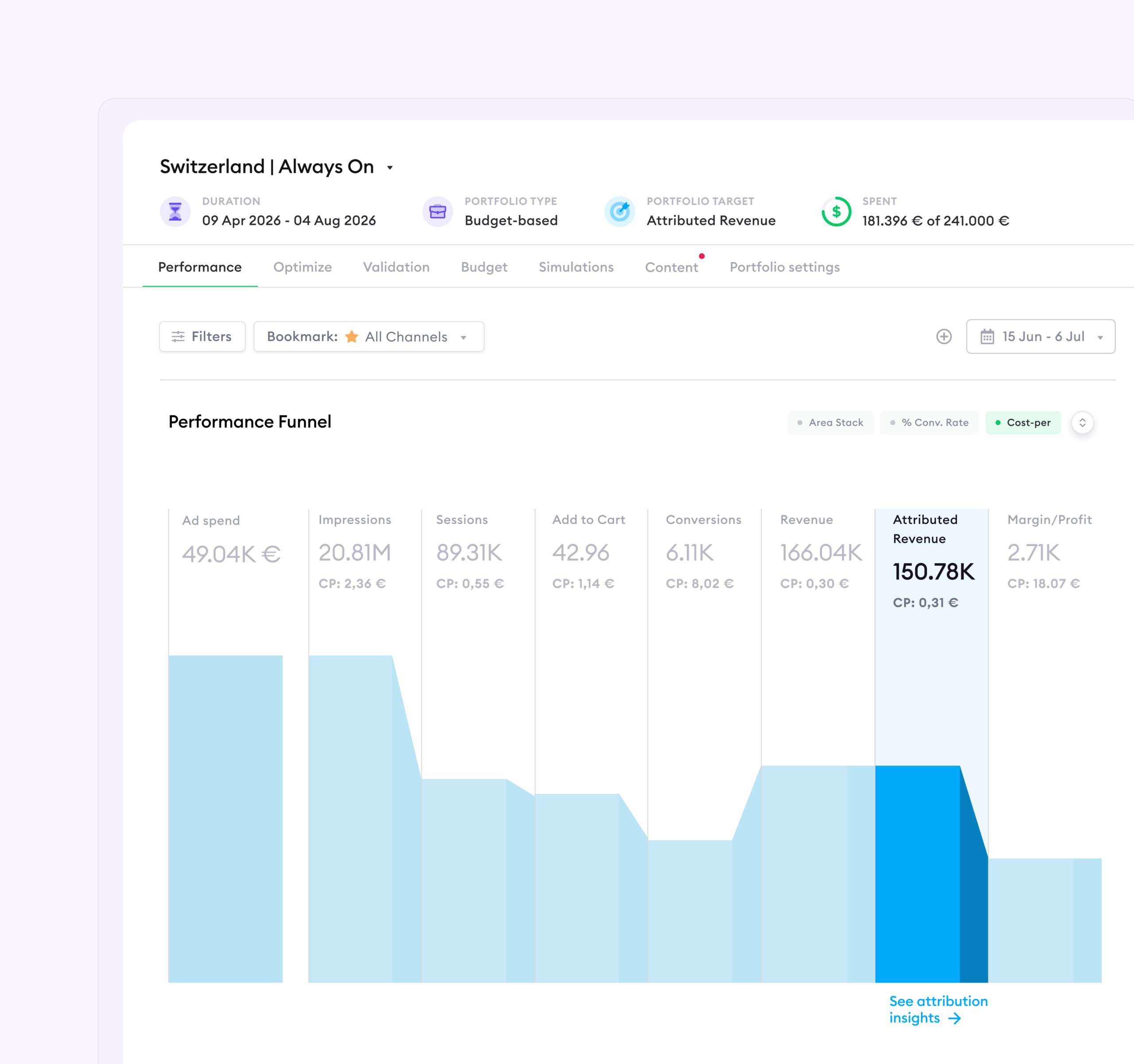Screen dimensions: 1134x1064
Task: Open Switzerland | Always On portfolio dropdown
Action: pyautogui.click(x=390, y=168)
